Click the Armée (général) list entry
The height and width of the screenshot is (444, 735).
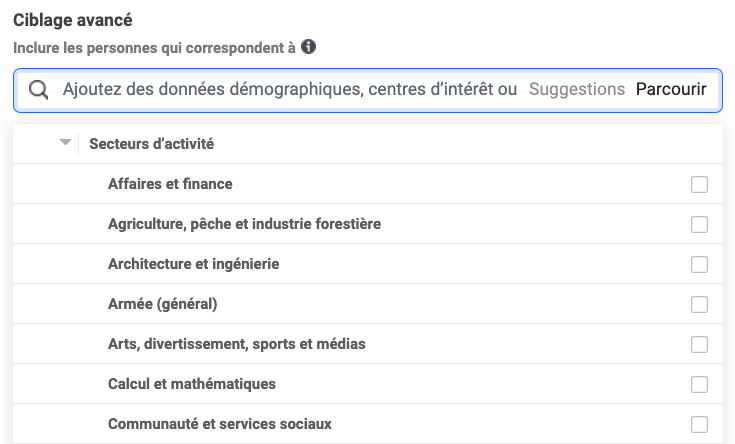click(x=162, y=305)
